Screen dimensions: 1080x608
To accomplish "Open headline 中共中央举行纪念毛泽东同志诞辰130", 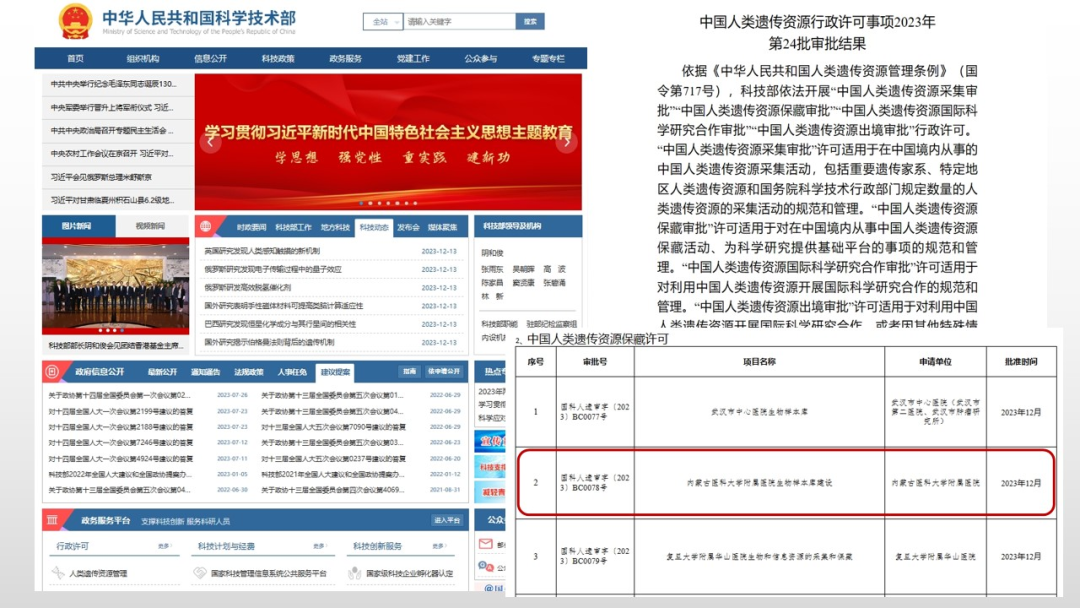I will click(113, 84).
